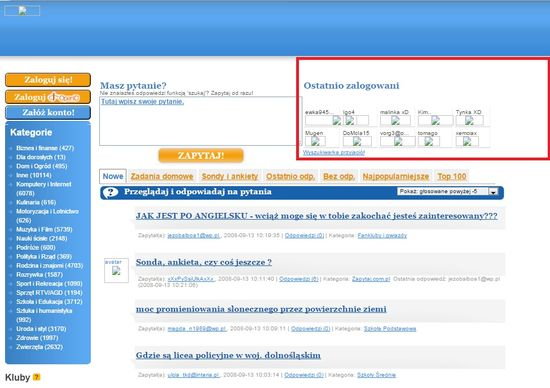Open the Bez odp. tab
The height and width of the screenshot is (388, 550).
(x=339, y=176)
